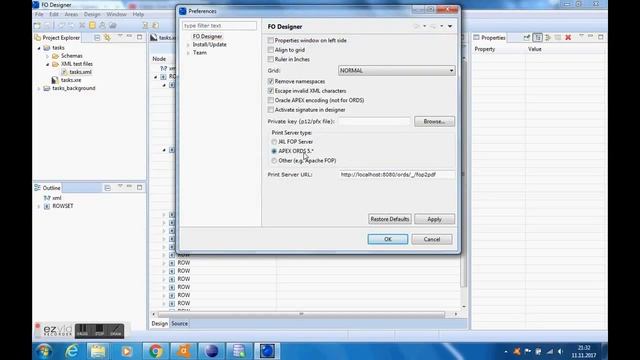
Task: Click the red X icon in Properties panel
Action: (568, 38)
